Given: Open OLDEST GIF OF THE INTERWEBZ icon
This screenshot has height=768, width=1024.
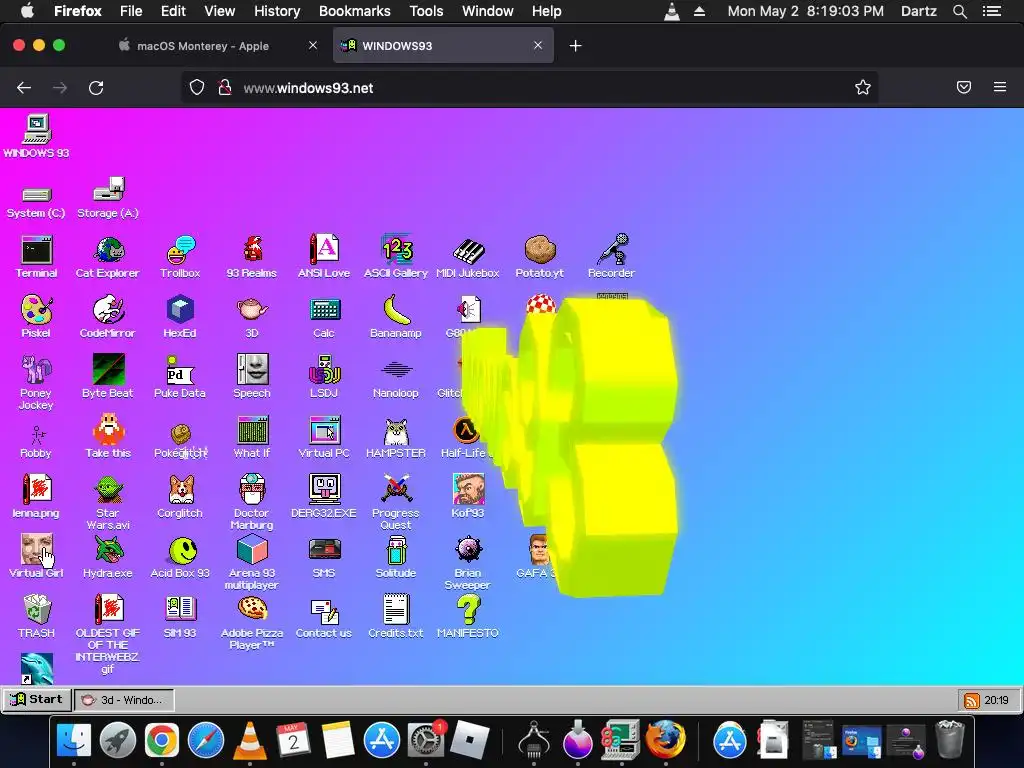Looking at the screenshot, I should click(x=108, y=633).
